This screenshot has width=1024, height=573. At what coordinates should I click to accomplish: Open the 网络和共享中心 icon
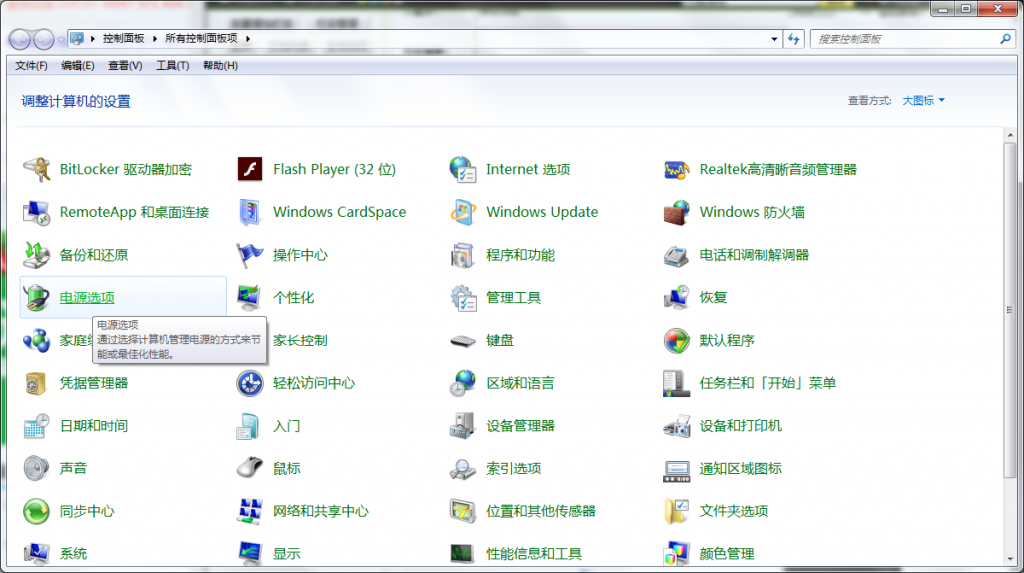click(249, 512)
